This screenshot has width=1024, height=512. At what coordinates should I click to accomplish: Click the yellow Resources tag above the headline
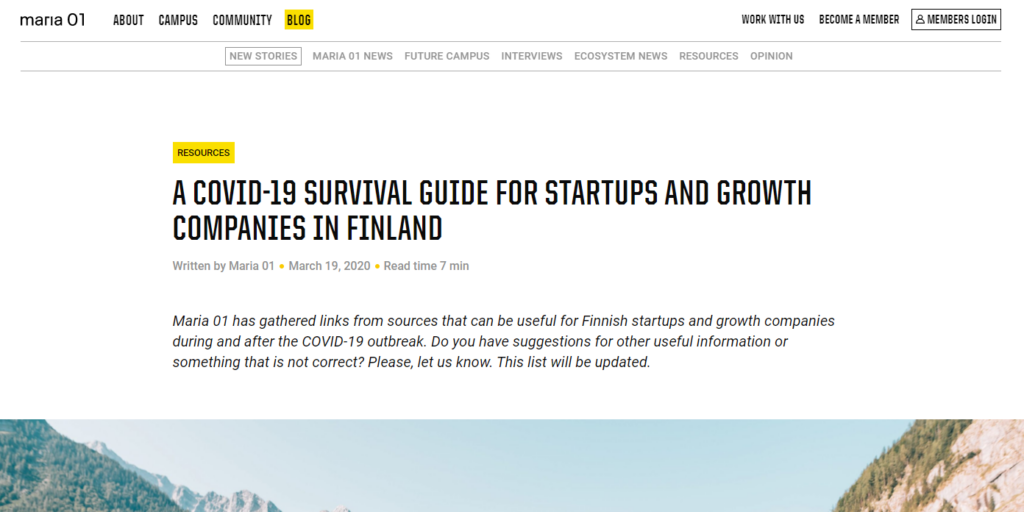pyautogui.click(x=203, y=153)
